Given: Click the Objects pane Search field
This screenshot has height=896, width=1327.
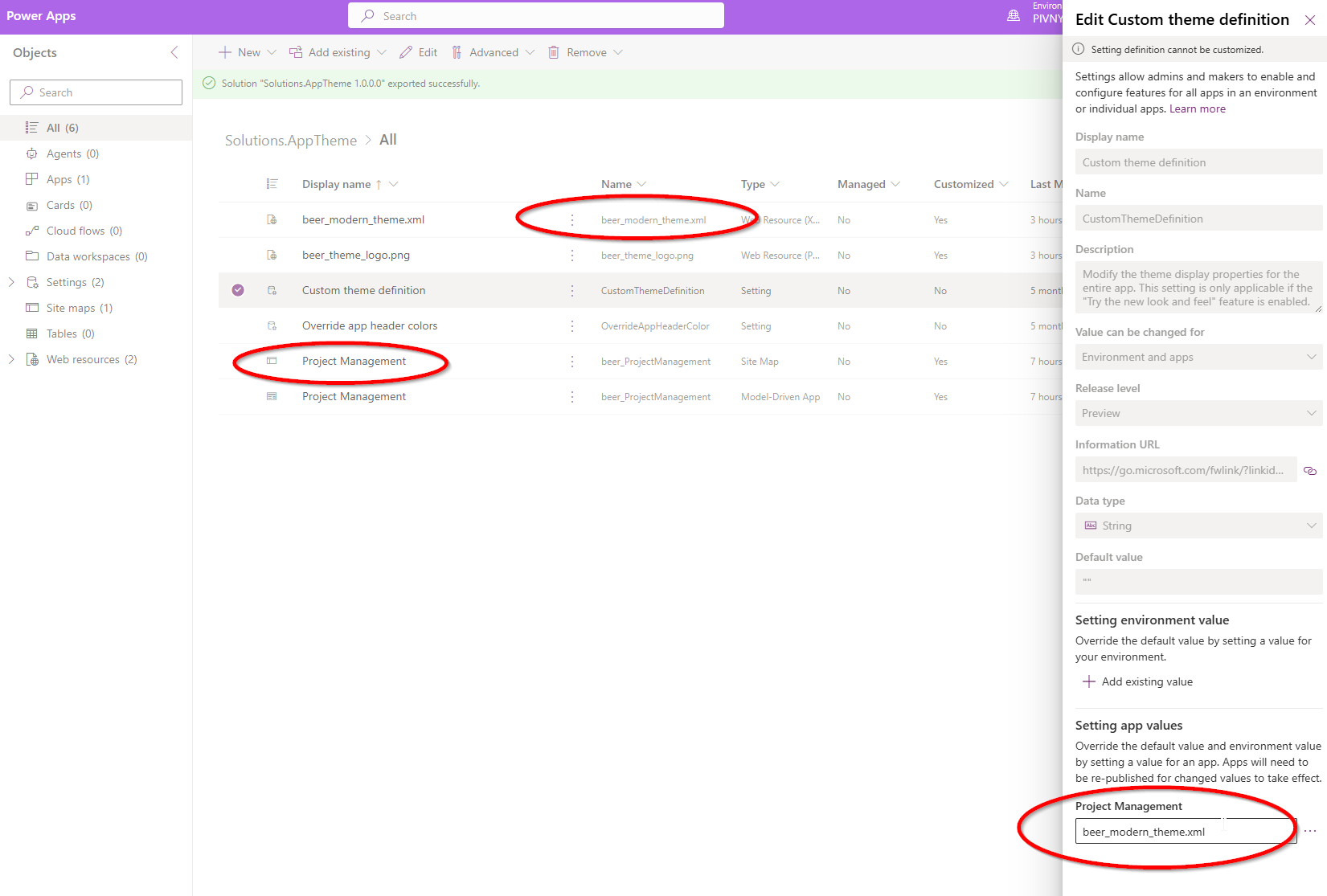Looking at the screenshot, I should (x=96, y=92).
